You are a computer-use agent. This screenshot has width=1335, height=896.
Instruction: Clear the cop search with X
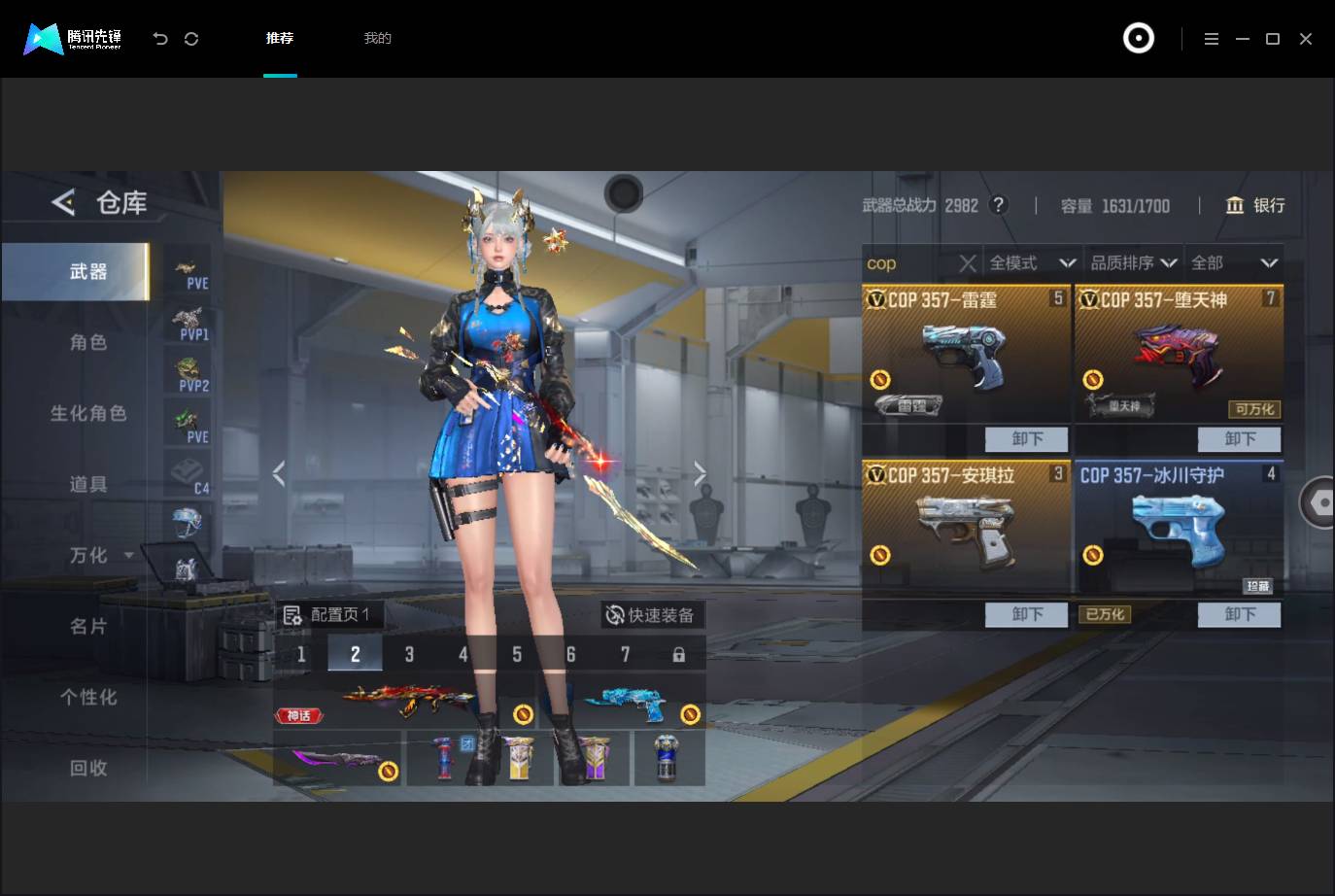click(x=967, y=263)
